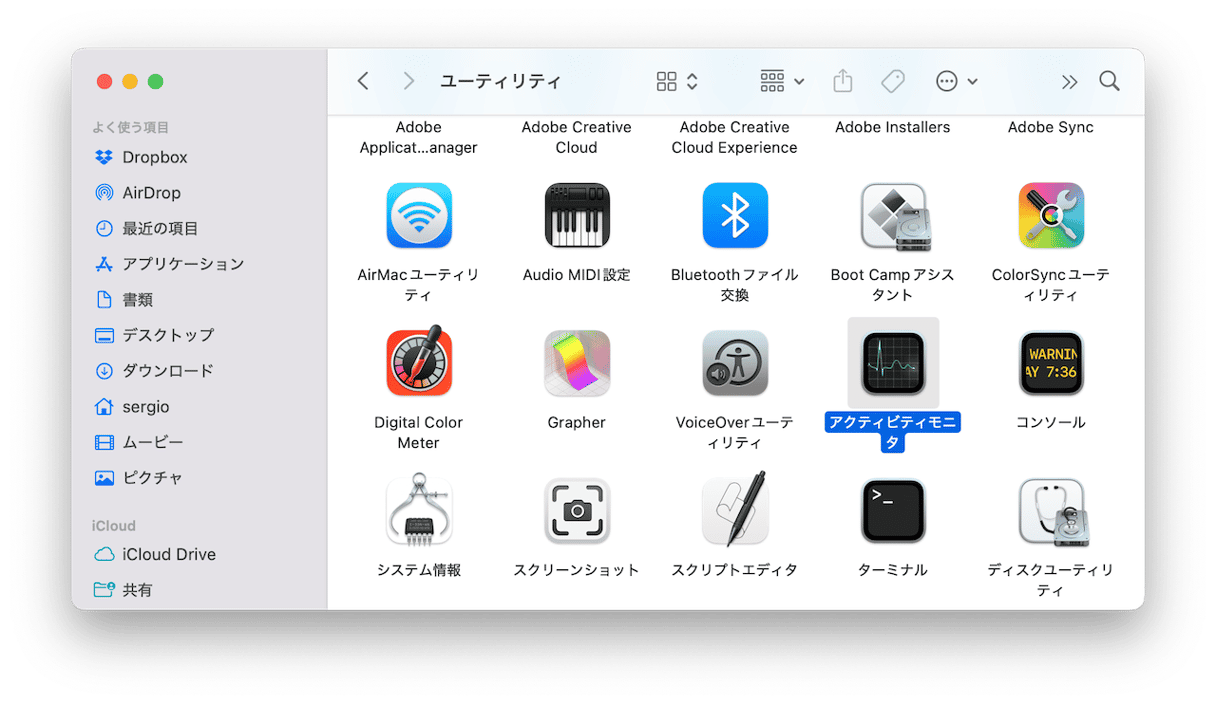1216x704 pixels.
Task: Select the Script Editor icon
Action: [735, 509]
